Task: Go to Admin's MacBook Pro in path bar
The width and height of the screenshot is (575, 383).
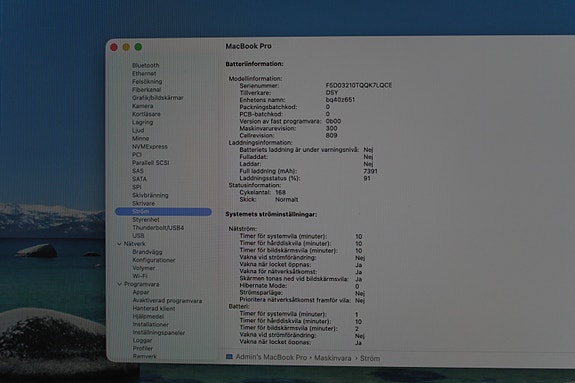Action: coord(271,357)
